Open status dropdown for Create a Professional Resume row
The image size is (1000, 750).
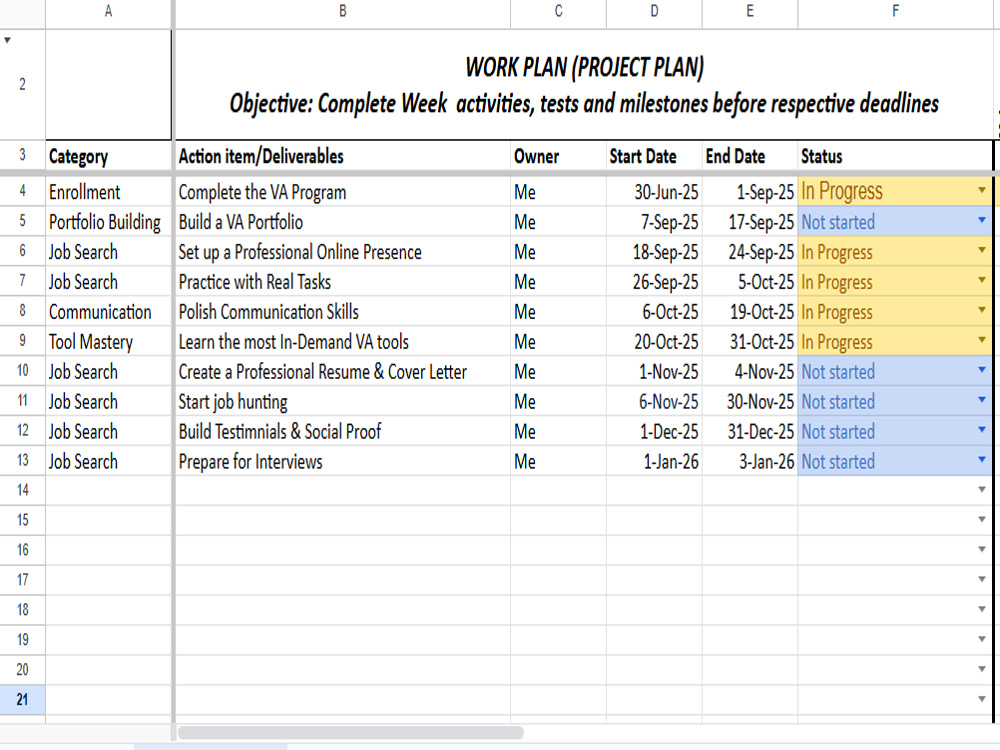point(982,371)
